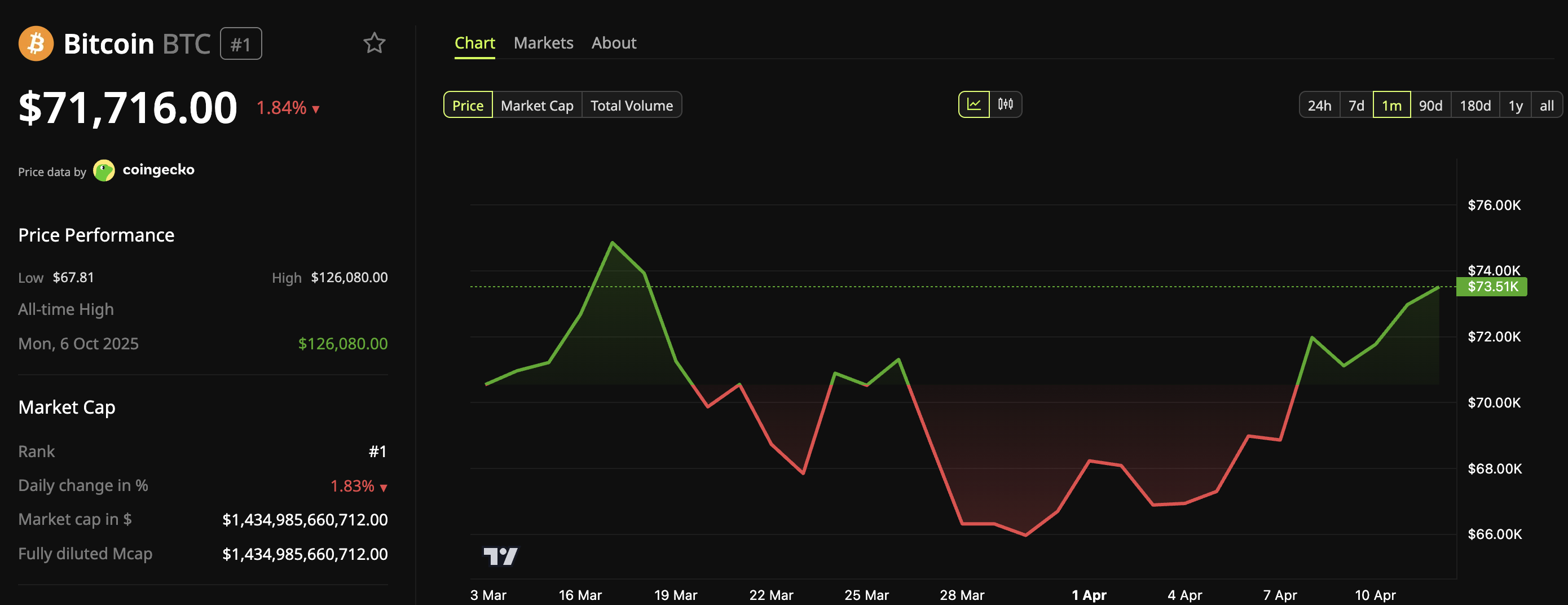Toggle the favorite star for Bitcoin
The width and height of the screenshot is (1568, 605).
coord(374,43)
